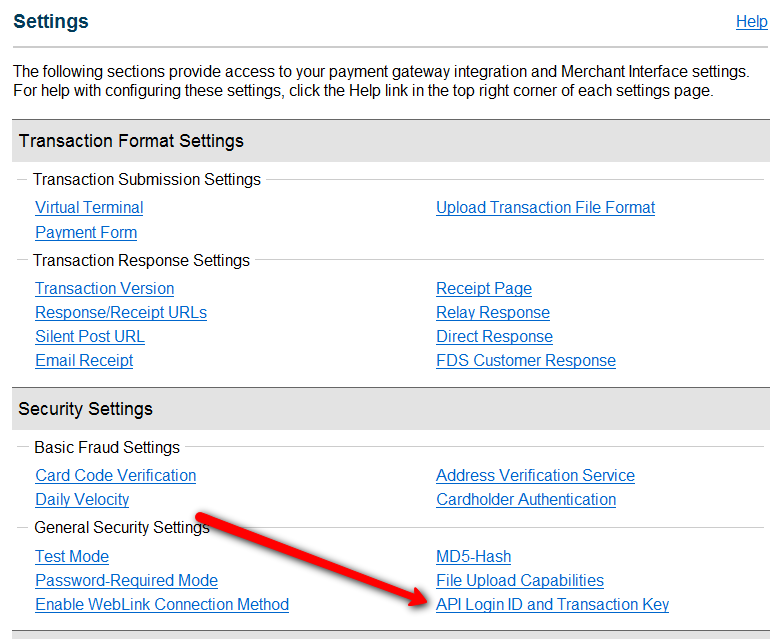Open Virtual Terminal settings
This screenshot has width=779, height=639.
click(89, 208)
